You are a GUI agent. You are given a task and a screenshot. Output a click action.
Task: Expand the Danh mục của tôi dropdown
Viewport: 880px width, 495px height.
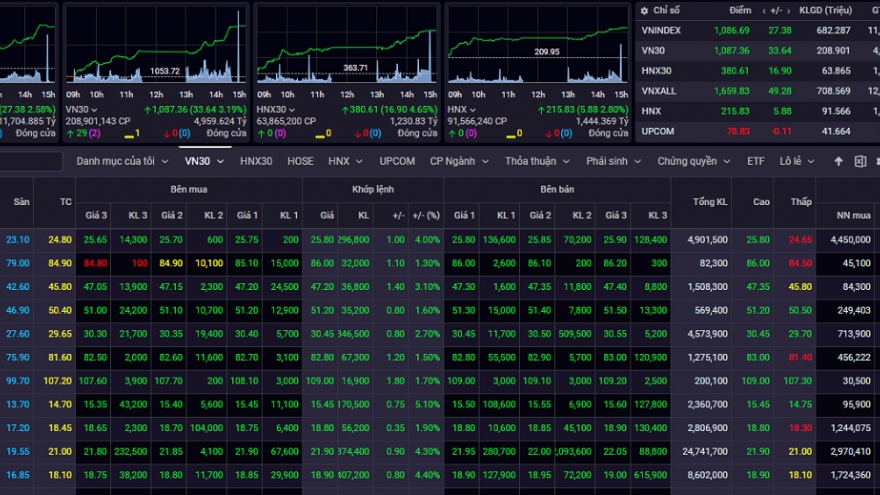121,161
